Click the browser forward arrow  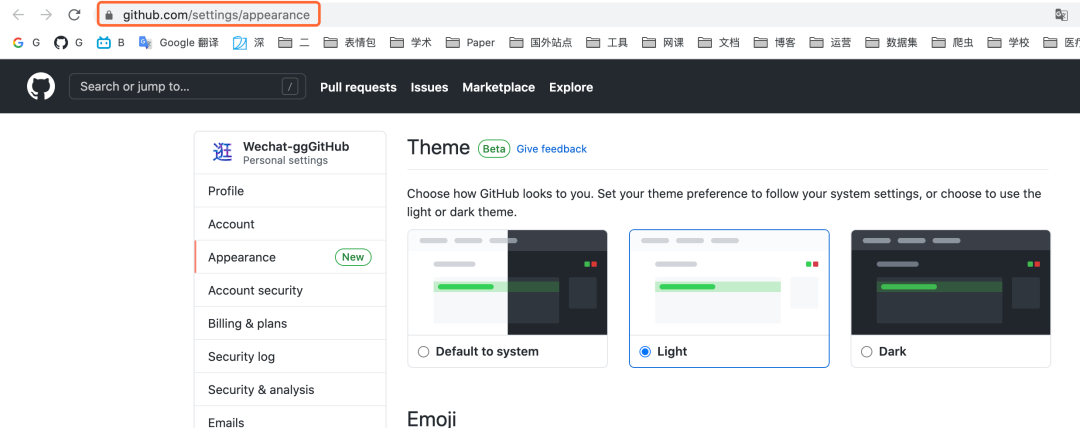point(46,14)
